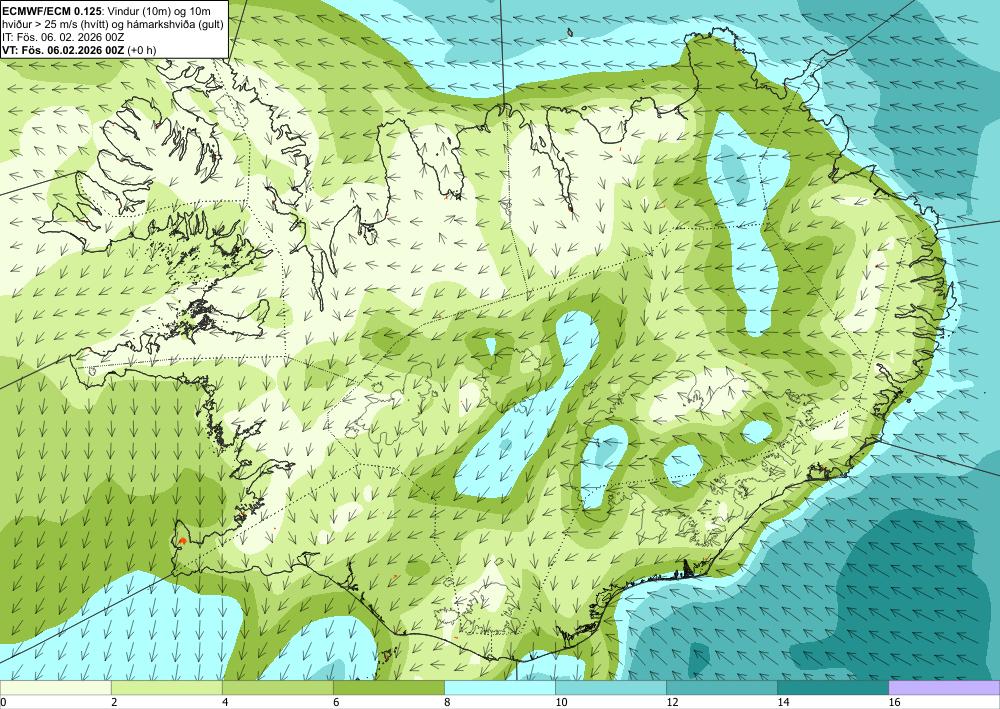Click the 'VT: Fös. 06.02.2026 00Z (+0 h)' line

78,50
